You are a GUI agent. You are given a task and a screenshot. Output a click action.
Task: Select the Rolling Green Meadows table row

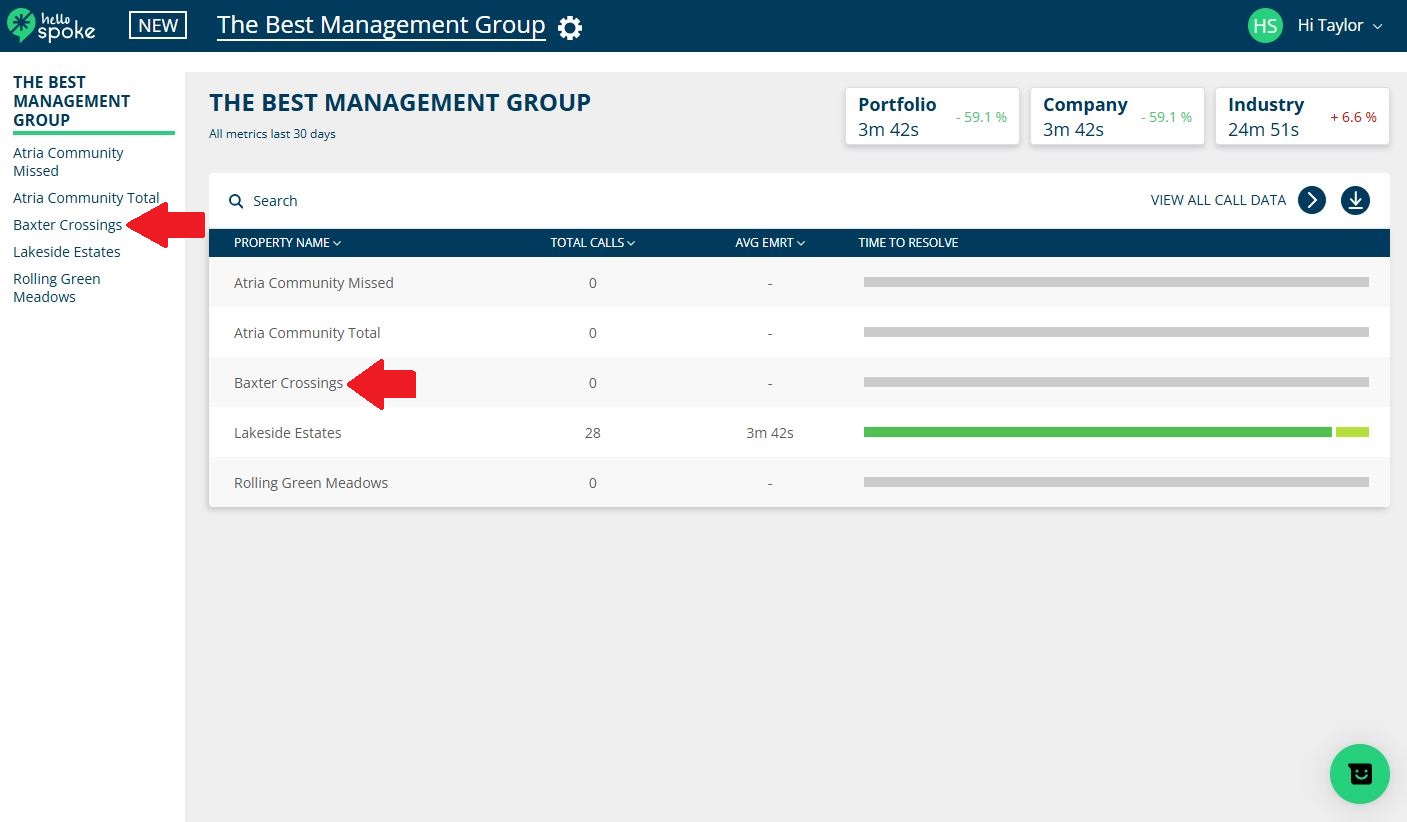click(x=700, y=482)
